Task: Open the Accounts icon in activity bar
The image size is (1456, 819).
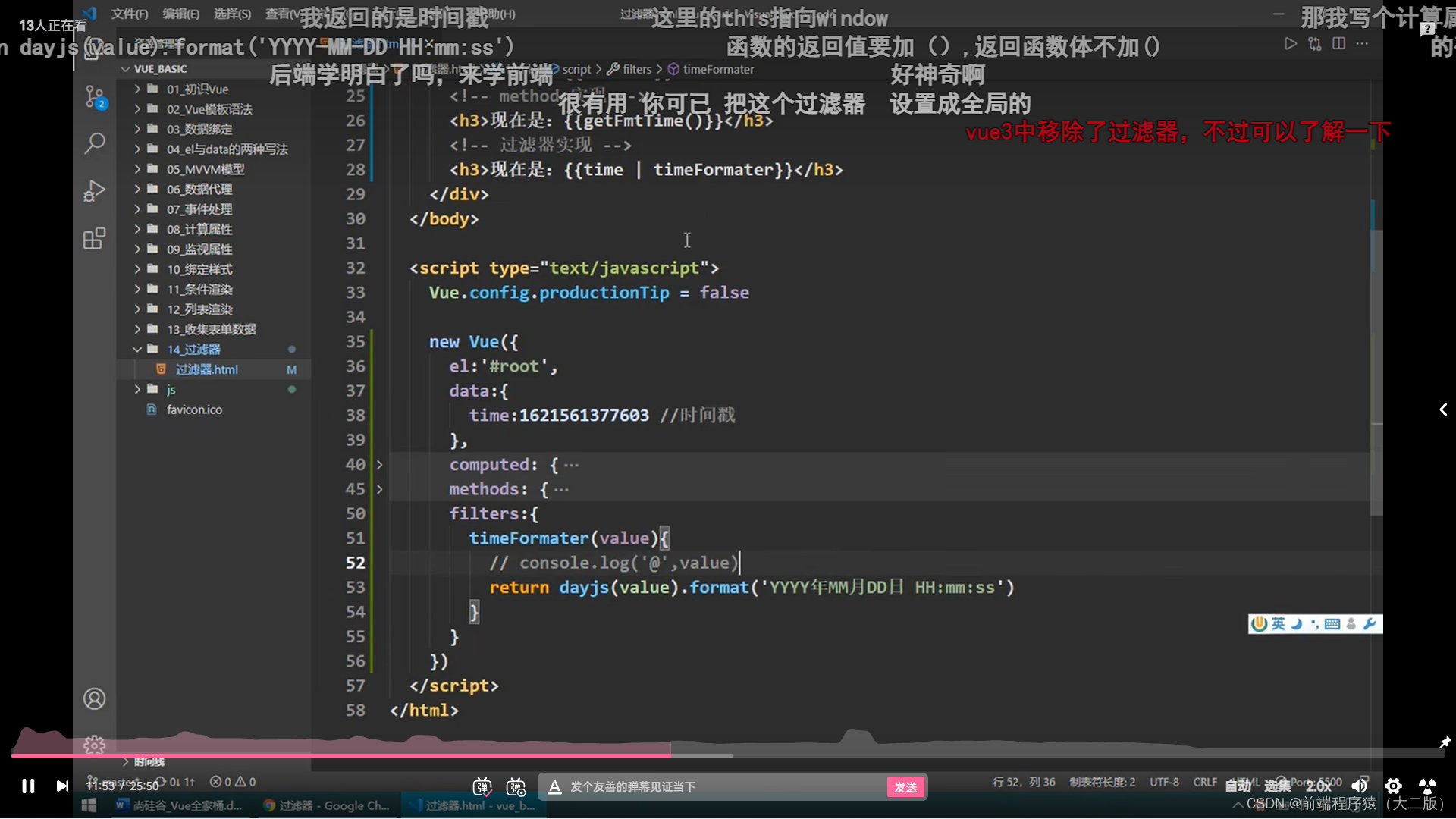Action: click(x=95, y=698)
